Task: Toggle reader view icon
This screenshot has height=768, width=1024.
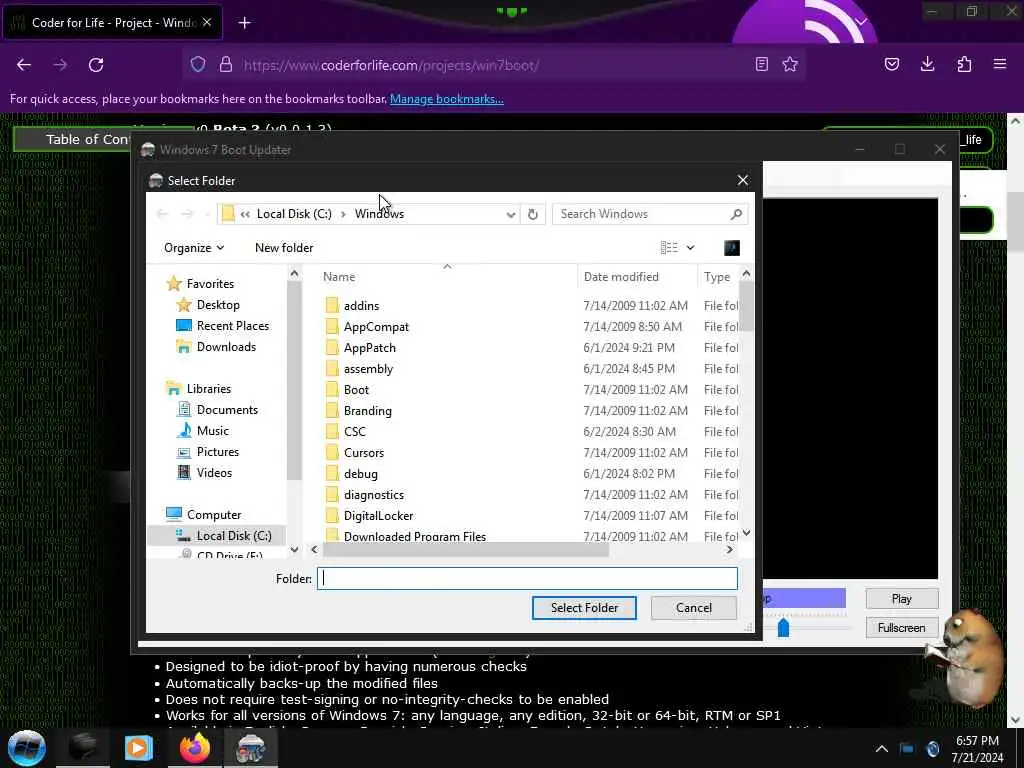Action: tap(761, 64)
